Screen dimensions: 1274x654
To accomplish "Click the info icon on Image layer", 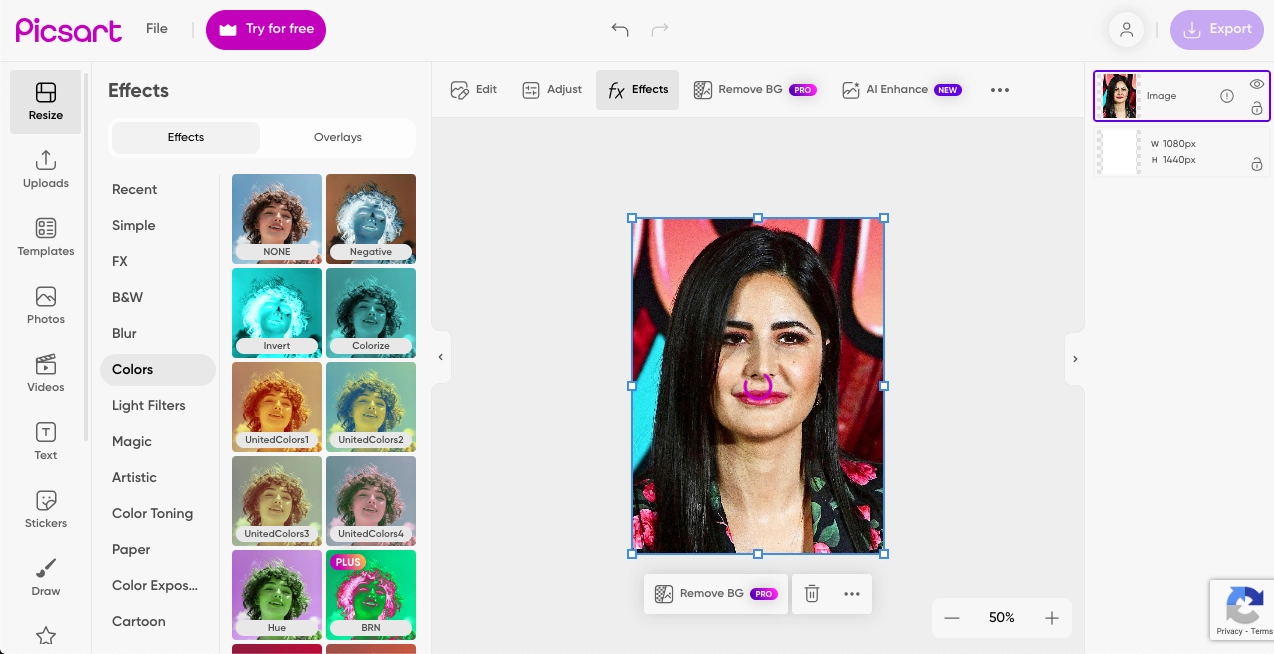I will 1227,96.
